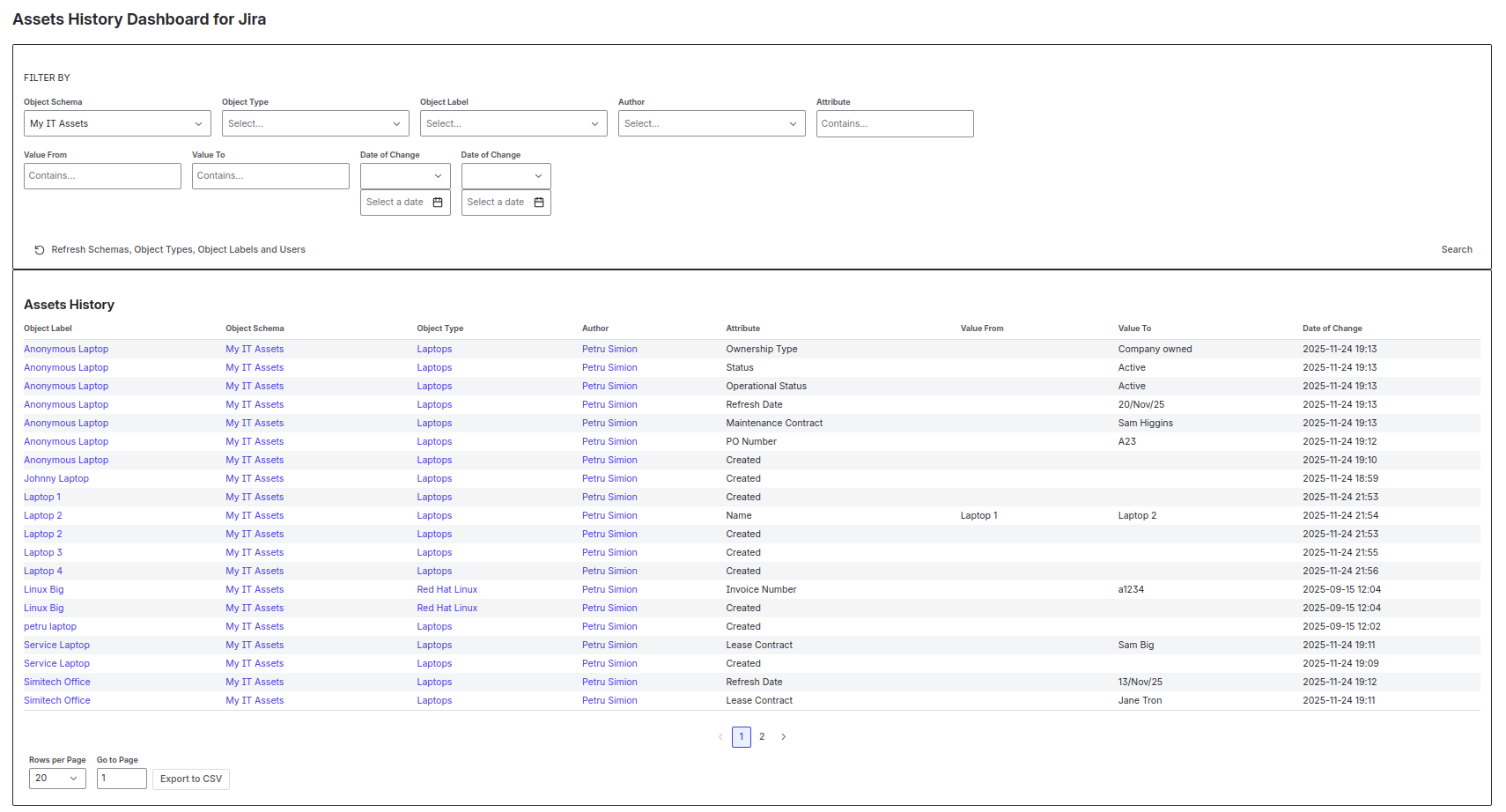Open the Anonymous Laptop asset link
The height and width of the screenshot is (812, 1506).
[x=66, y=349]
